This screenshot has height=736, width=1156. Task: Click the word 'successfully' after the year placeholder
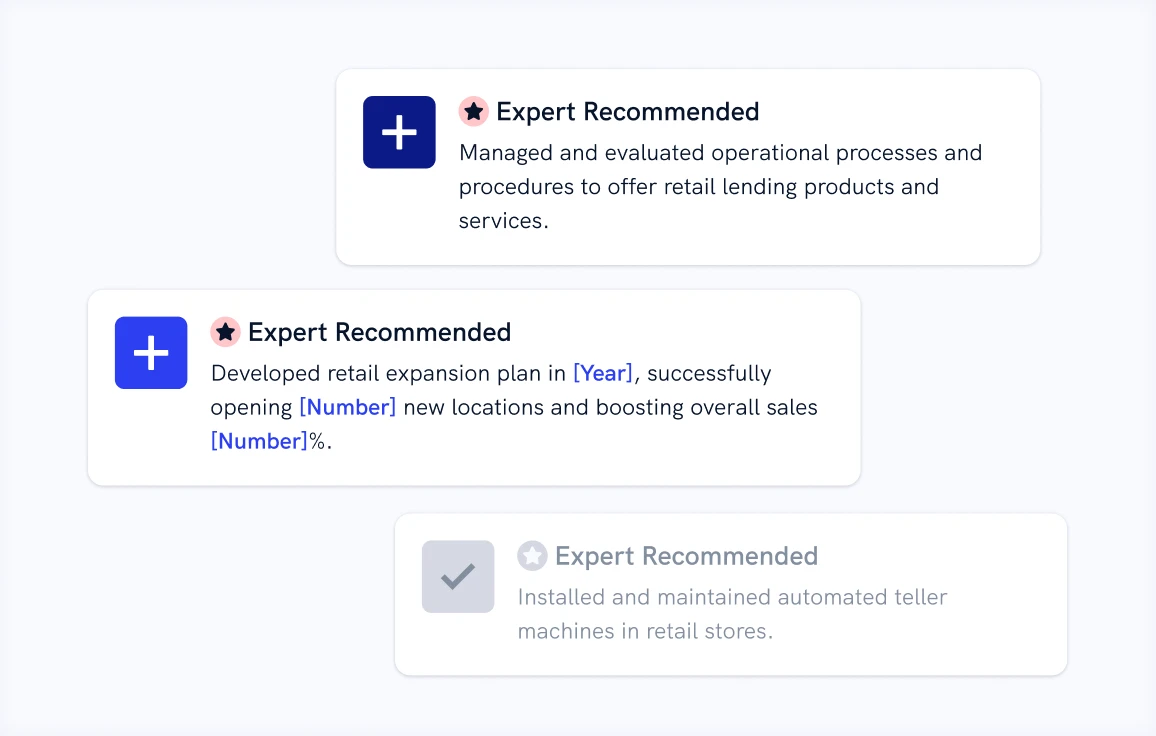[x=709, y=374]
